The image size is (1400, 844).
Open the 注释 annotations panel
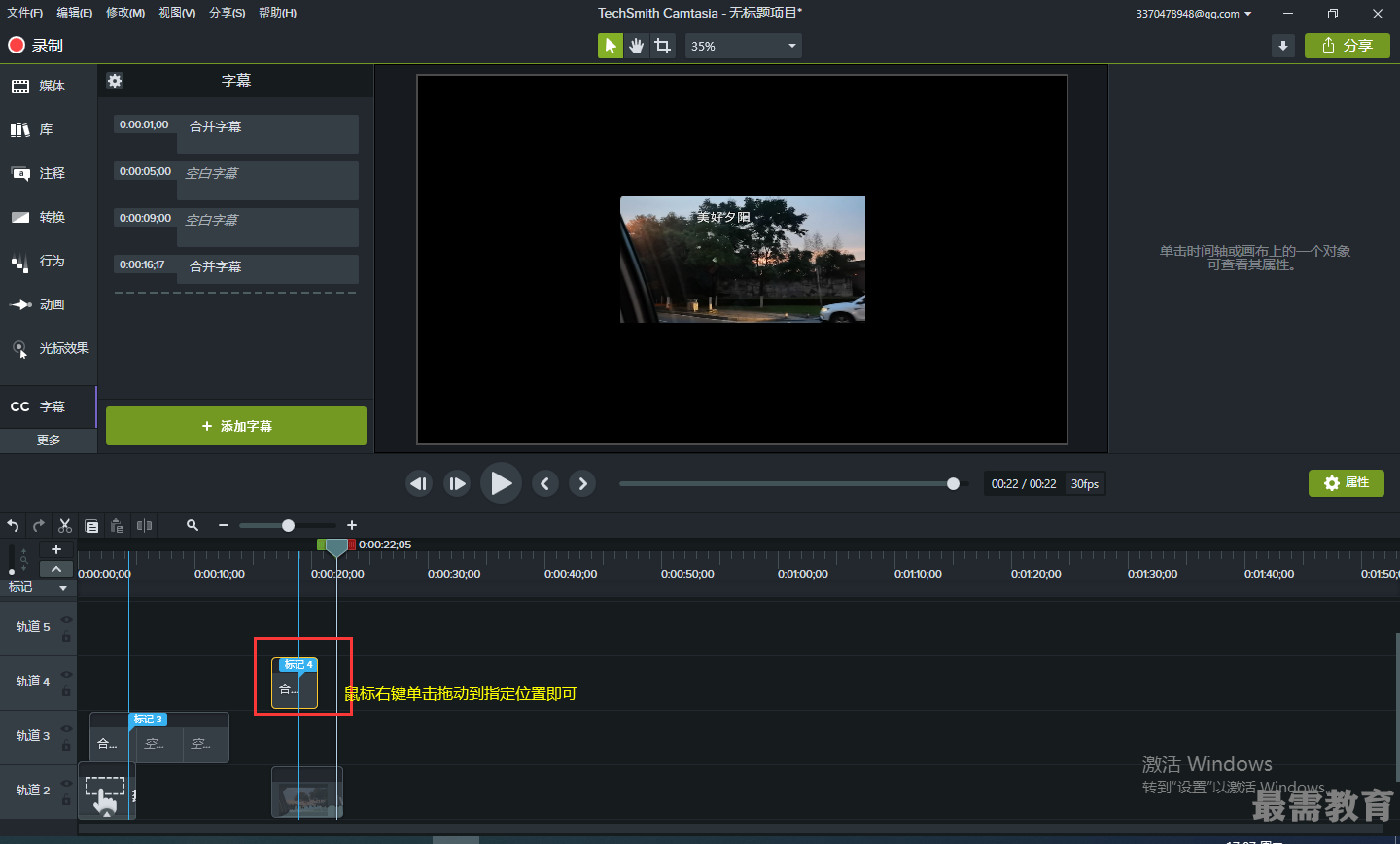39,174
